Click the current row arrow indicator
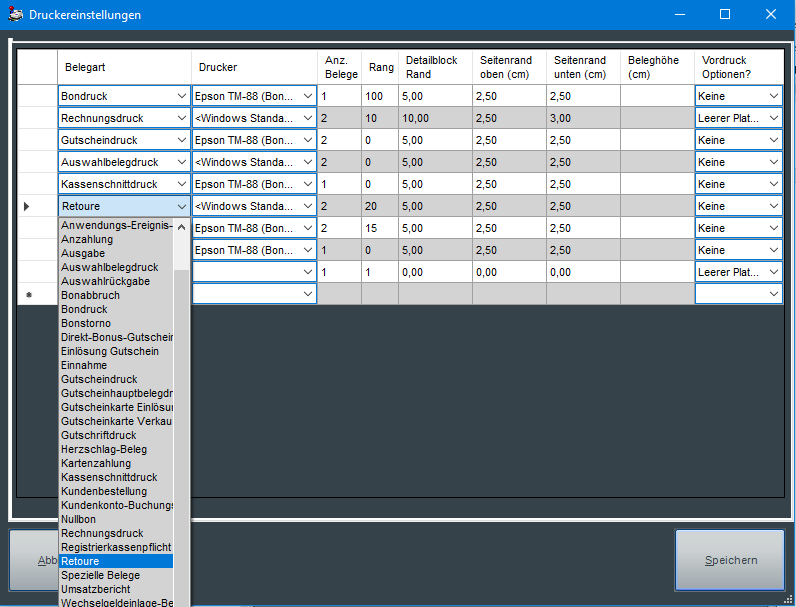 pyautogui.click(x=27, y=206)
